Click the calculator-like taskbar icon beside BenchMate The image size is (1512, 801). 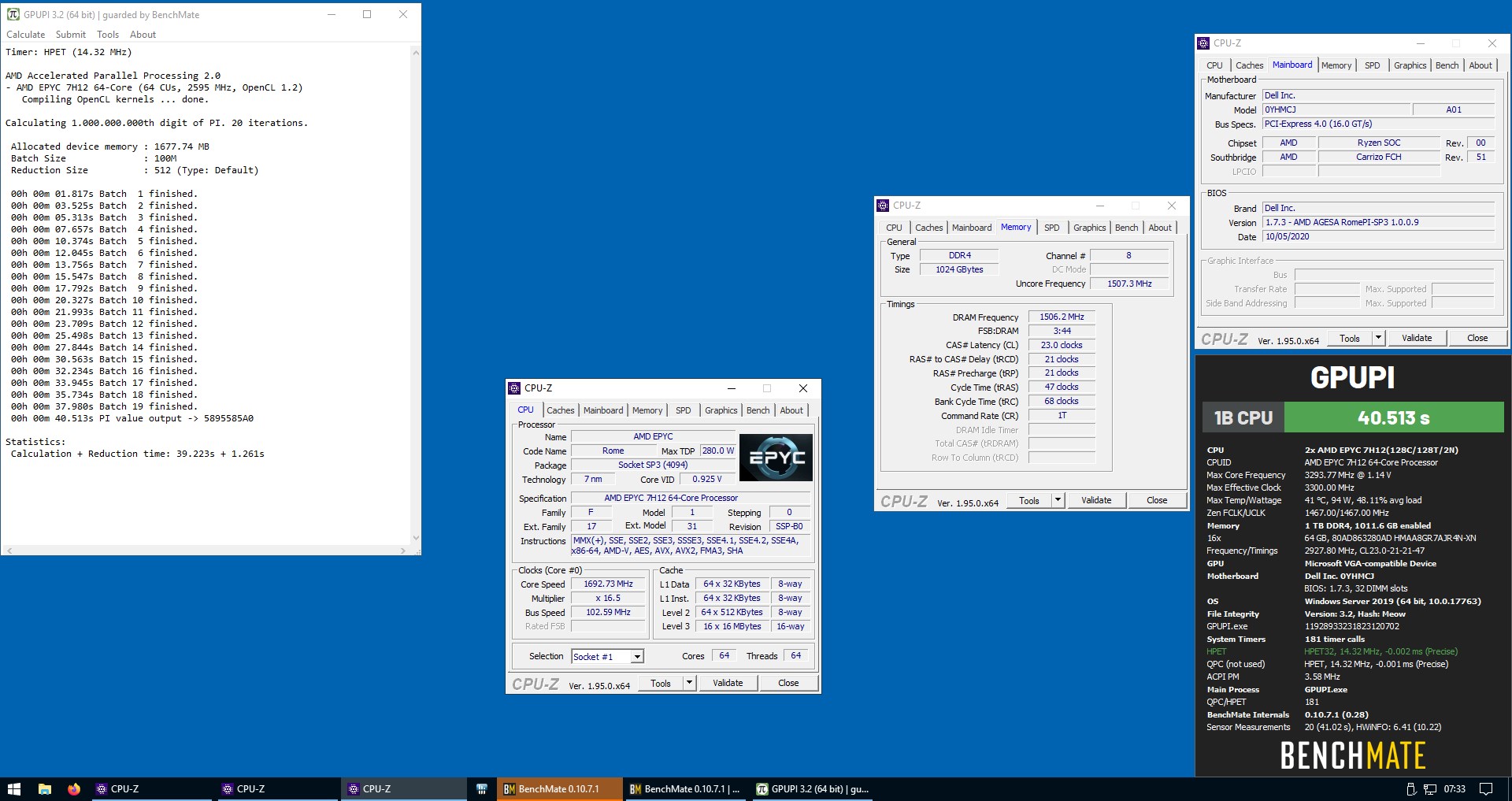pyautogui.click(x=481, y=788)
